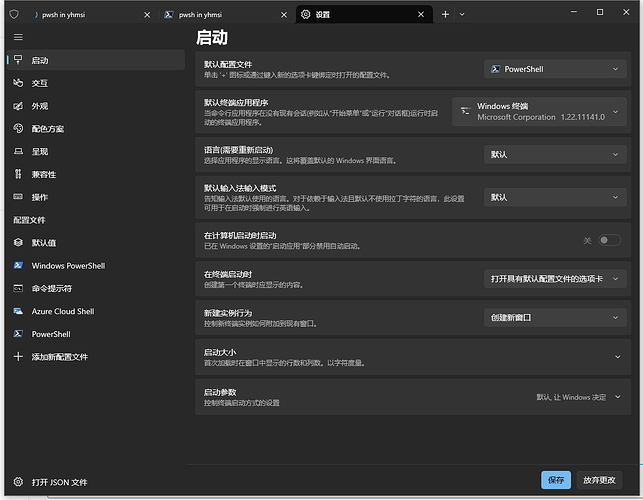Click the PowerShell profile icon in sidebar
The width and height of the screenshot is (643, 500).
18,334
